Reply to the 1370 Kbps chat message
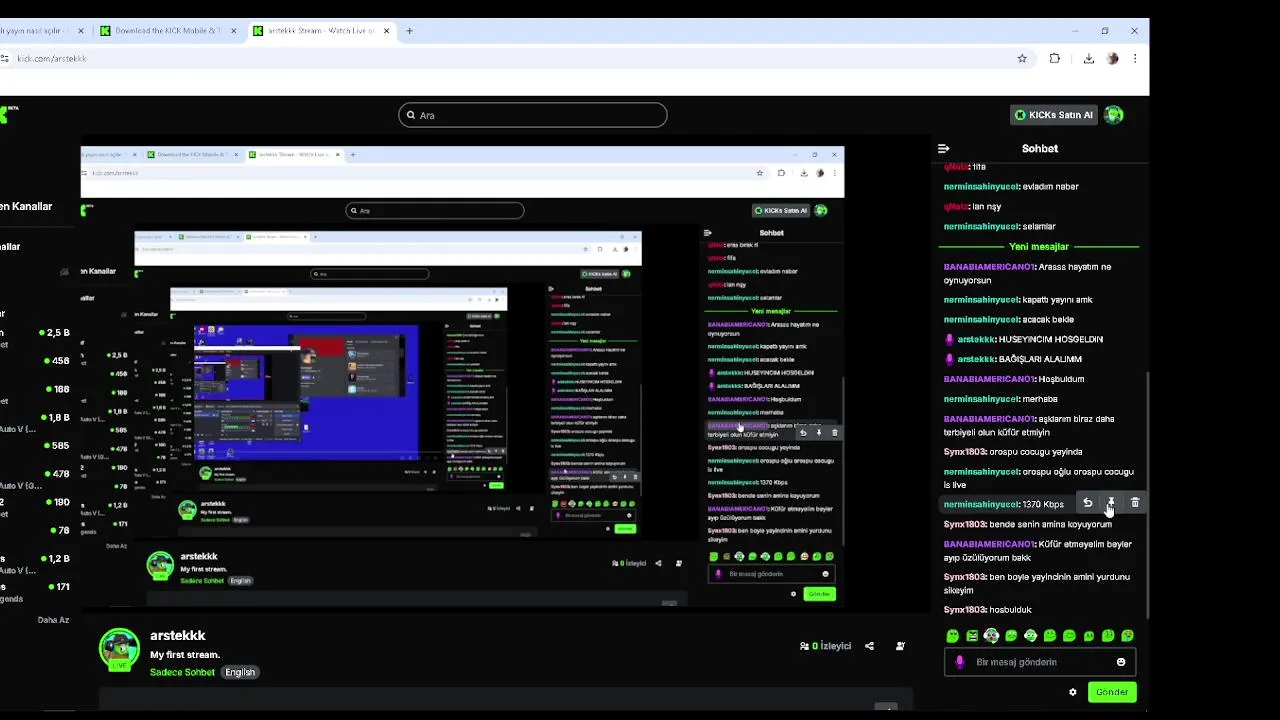 [1087, 503]
